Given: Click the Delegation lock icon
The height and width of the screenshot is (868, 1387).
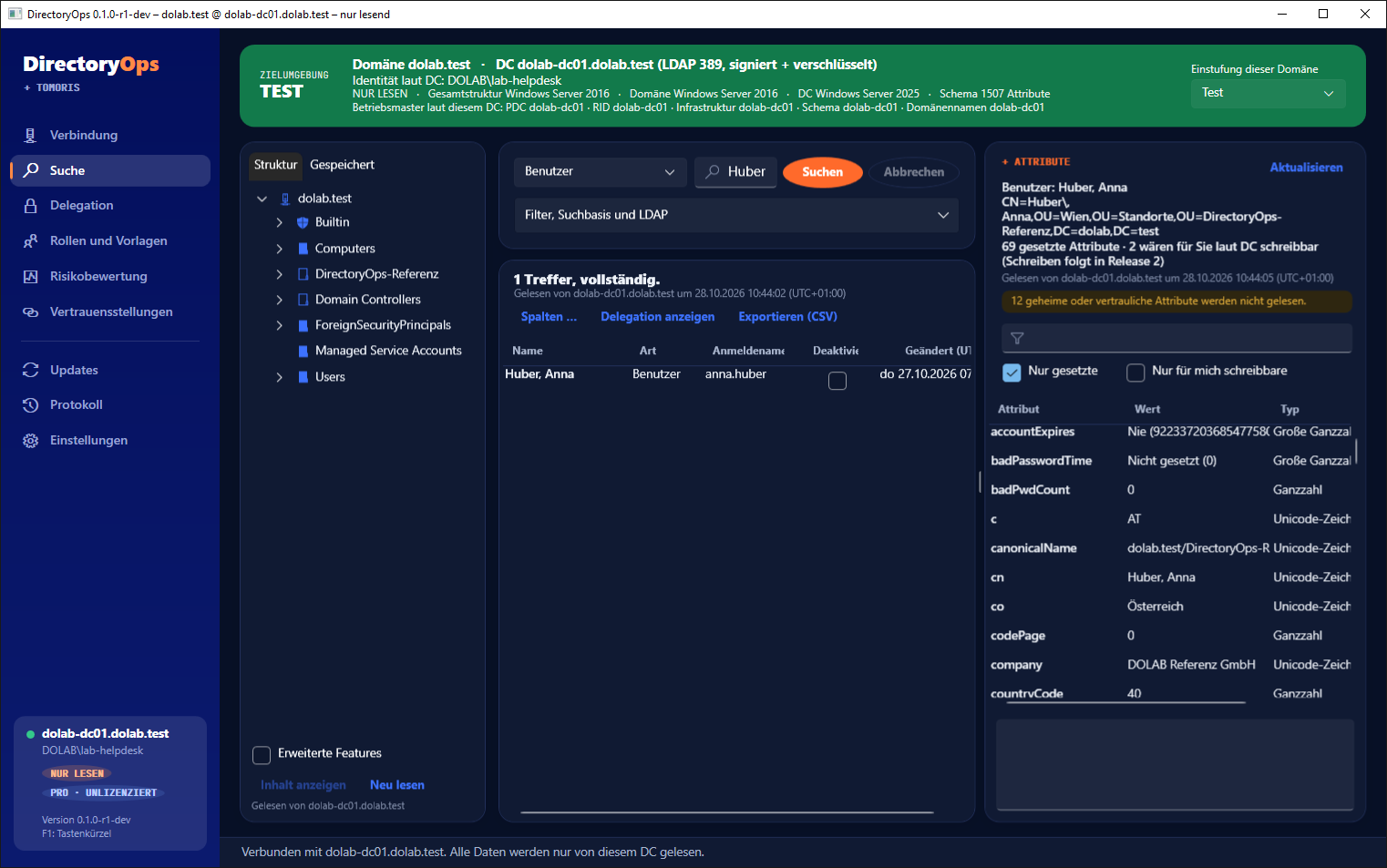Looking at the screenshot, I should tap(30, 206).
